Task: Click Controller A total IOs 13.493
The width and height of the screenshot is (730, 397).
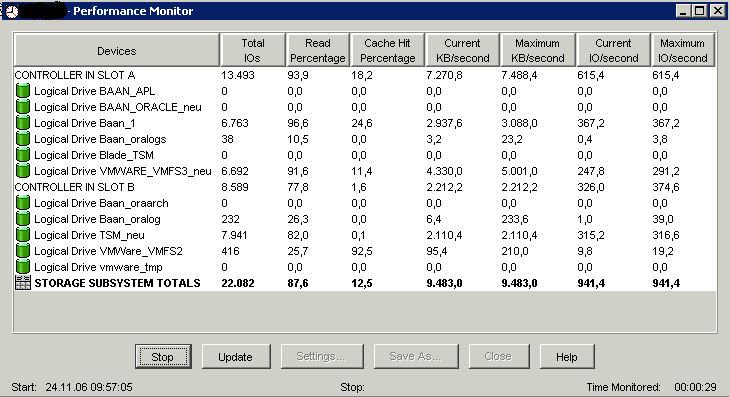Action: point(238,75)
